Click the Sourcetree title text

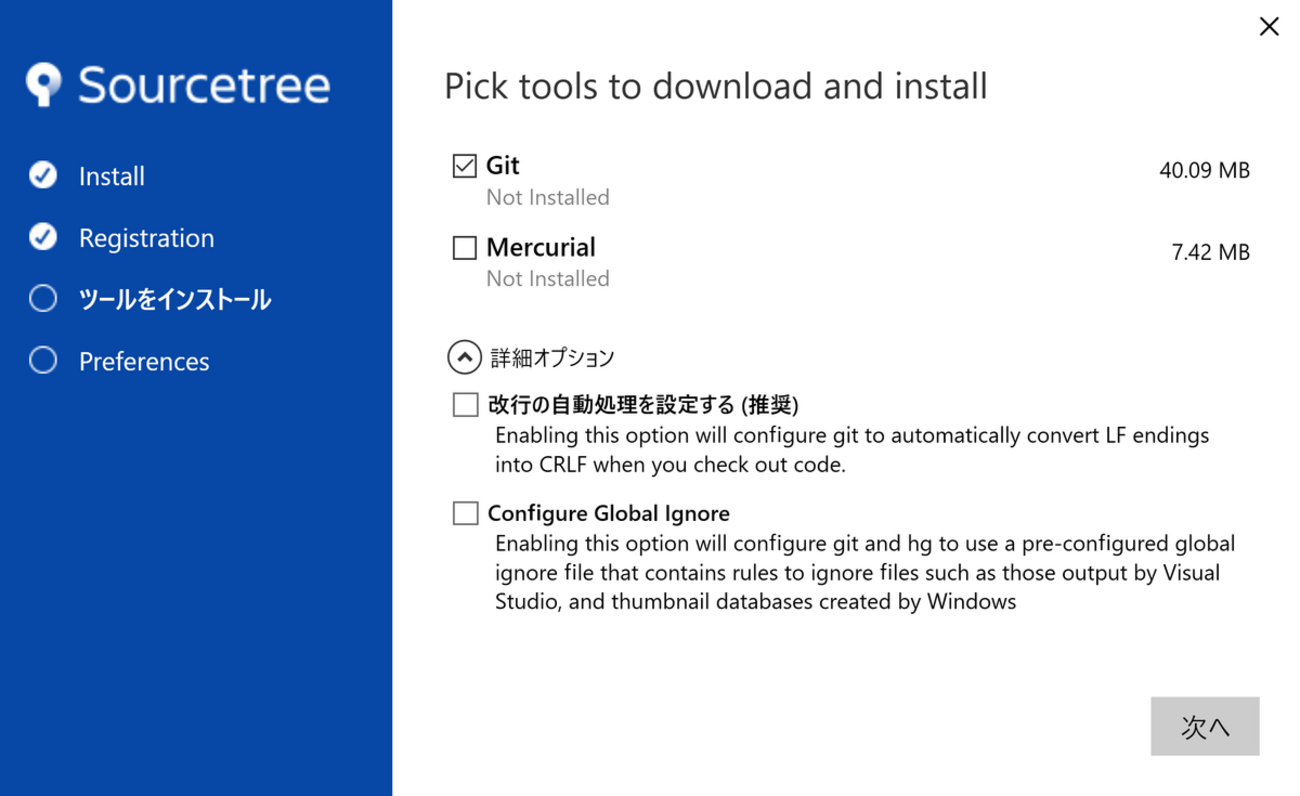204,85
